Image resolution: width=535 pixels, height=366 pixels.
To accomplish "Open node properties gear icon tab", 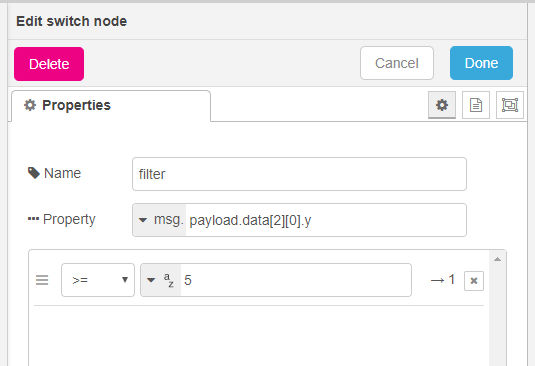I will [x=442, y=105].
